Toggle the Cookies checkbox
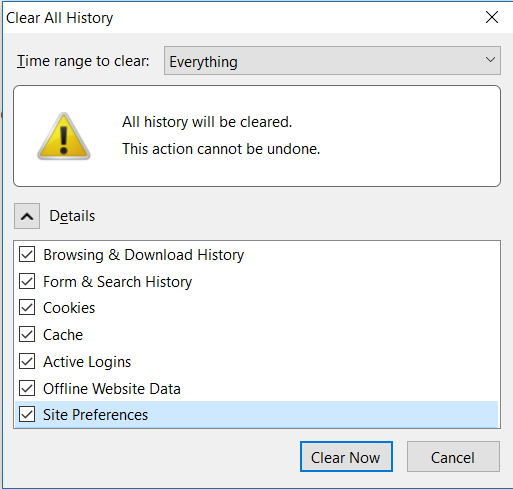The height and width of the screenshot is (489, 513). click(27, 308)
